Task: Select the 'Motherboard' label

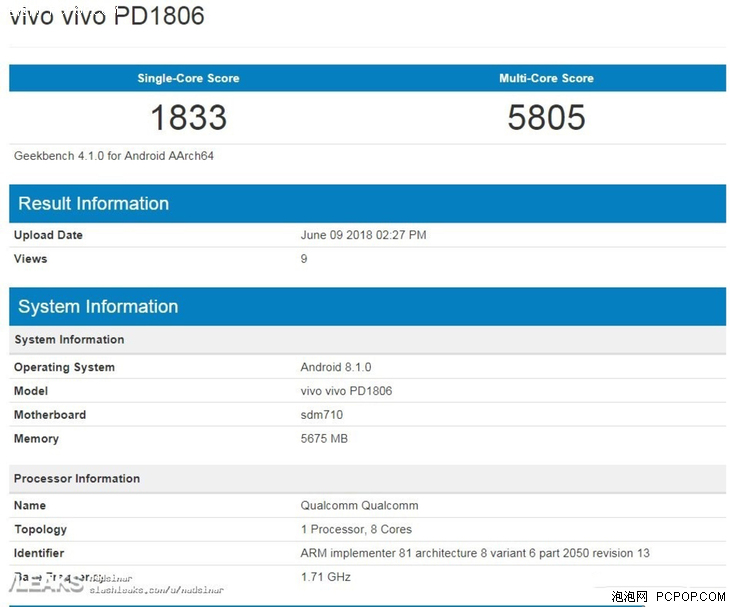Action: coord(50,415)
